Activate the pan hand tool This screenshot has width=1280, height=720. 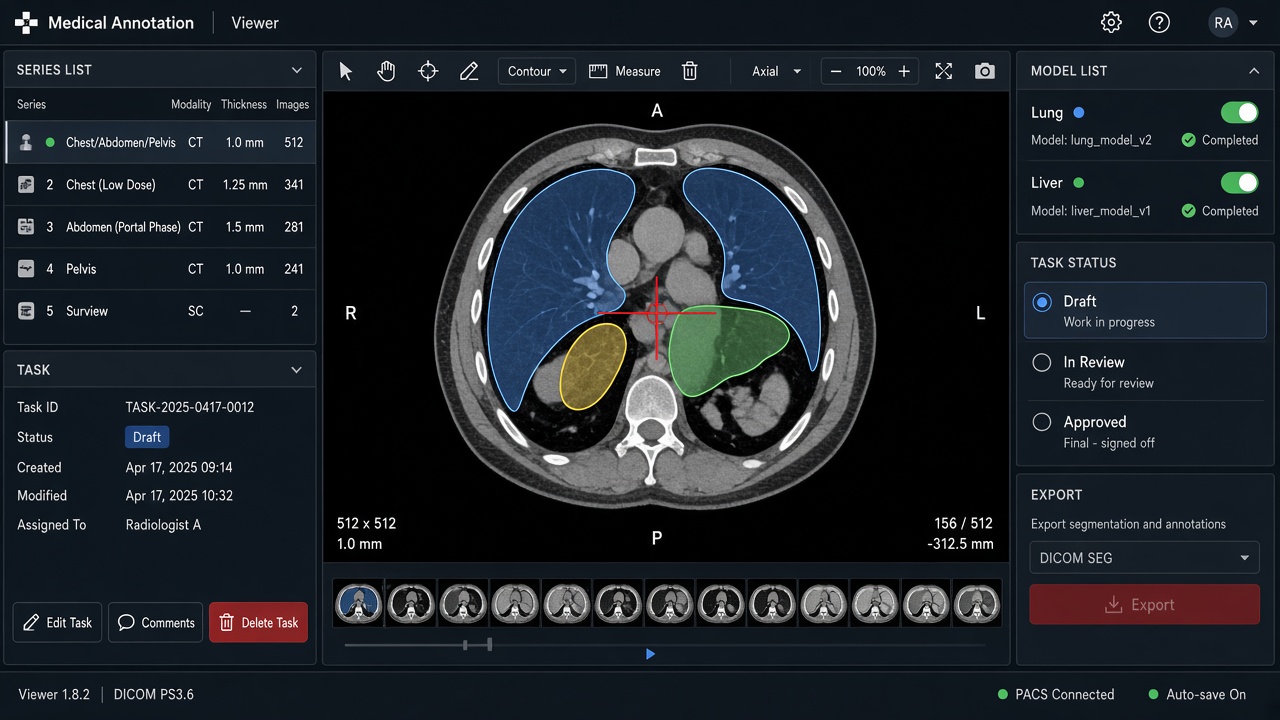point(386,71)
